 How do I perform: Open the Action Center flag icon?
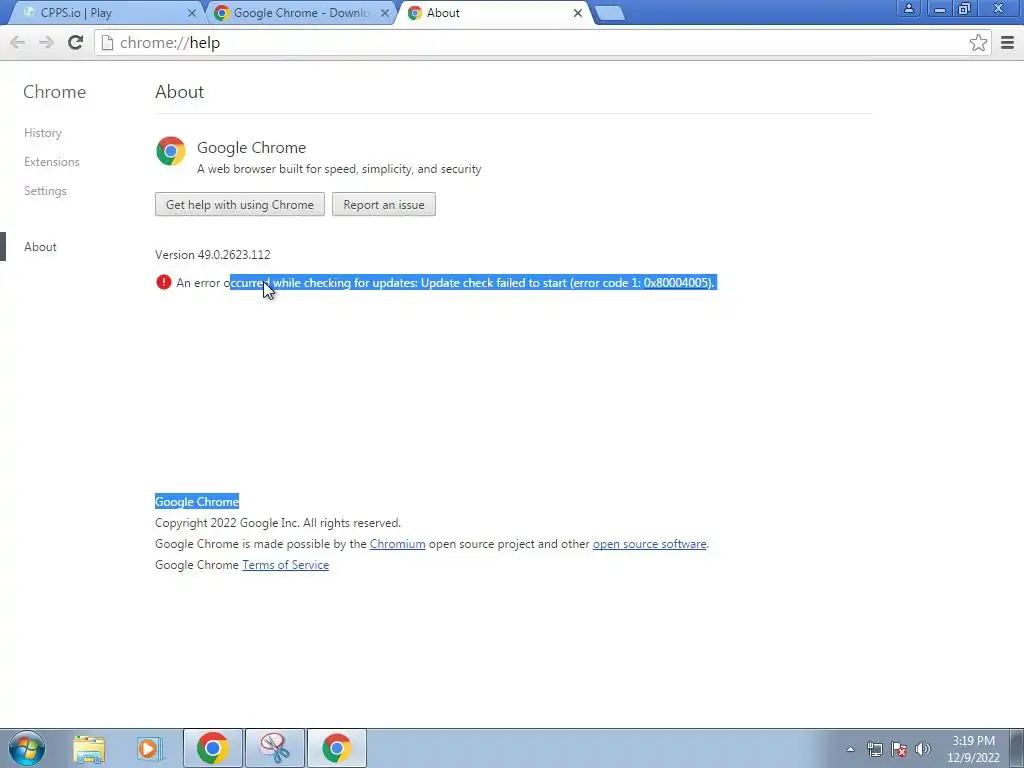(899, 749)
